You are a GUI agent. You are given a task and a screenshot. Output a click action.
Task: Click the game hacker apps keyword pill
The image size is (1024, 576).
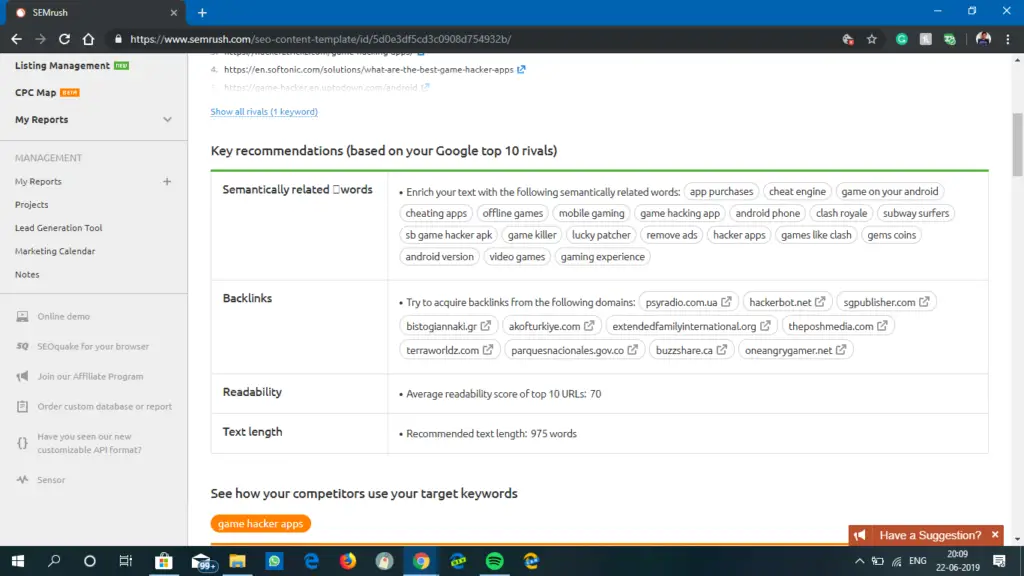pyautogui.click(x=261, y=524)
